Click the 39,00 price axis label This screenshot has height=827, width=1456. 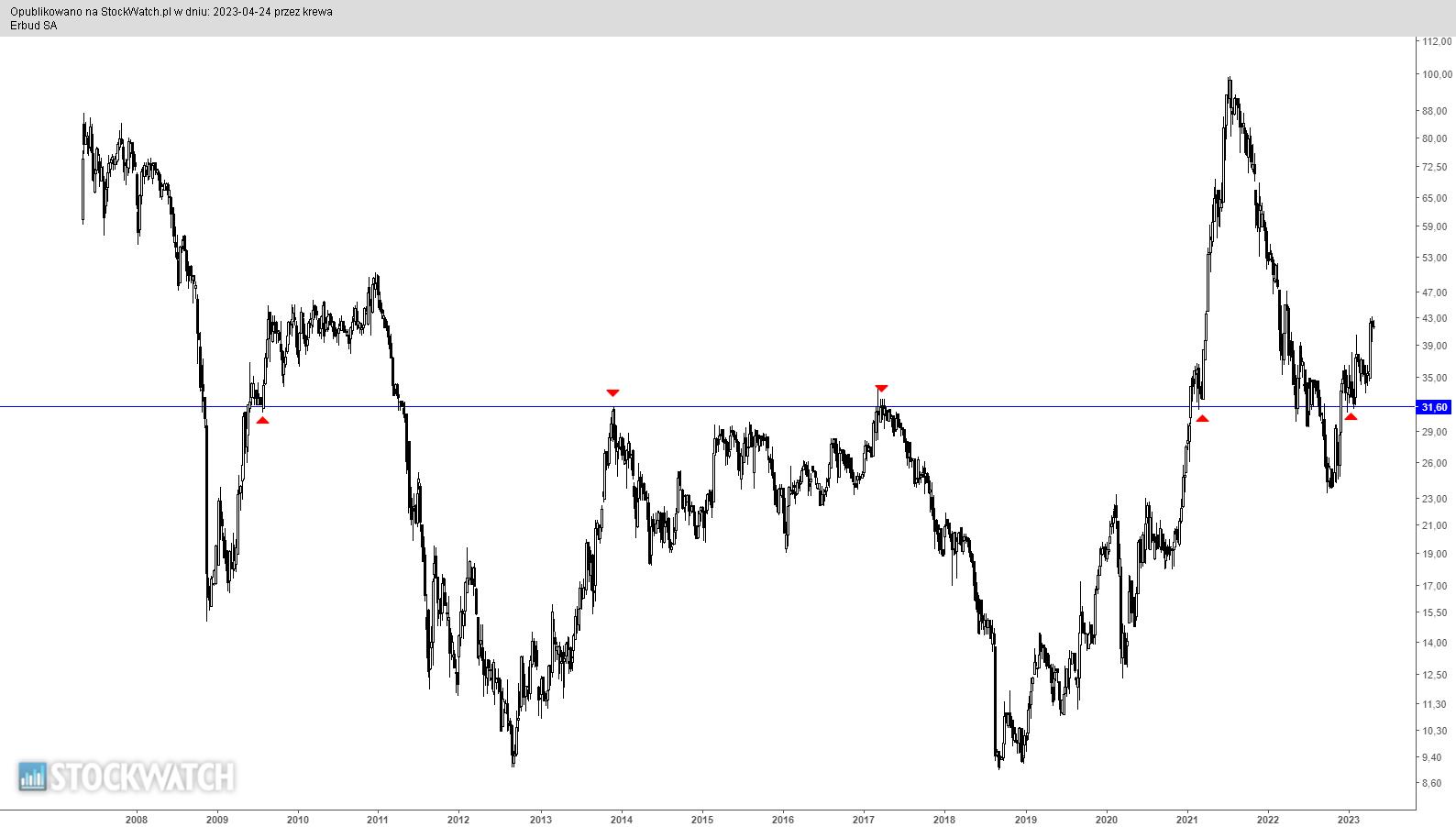pyautogui.click(x=1435, y=346)
